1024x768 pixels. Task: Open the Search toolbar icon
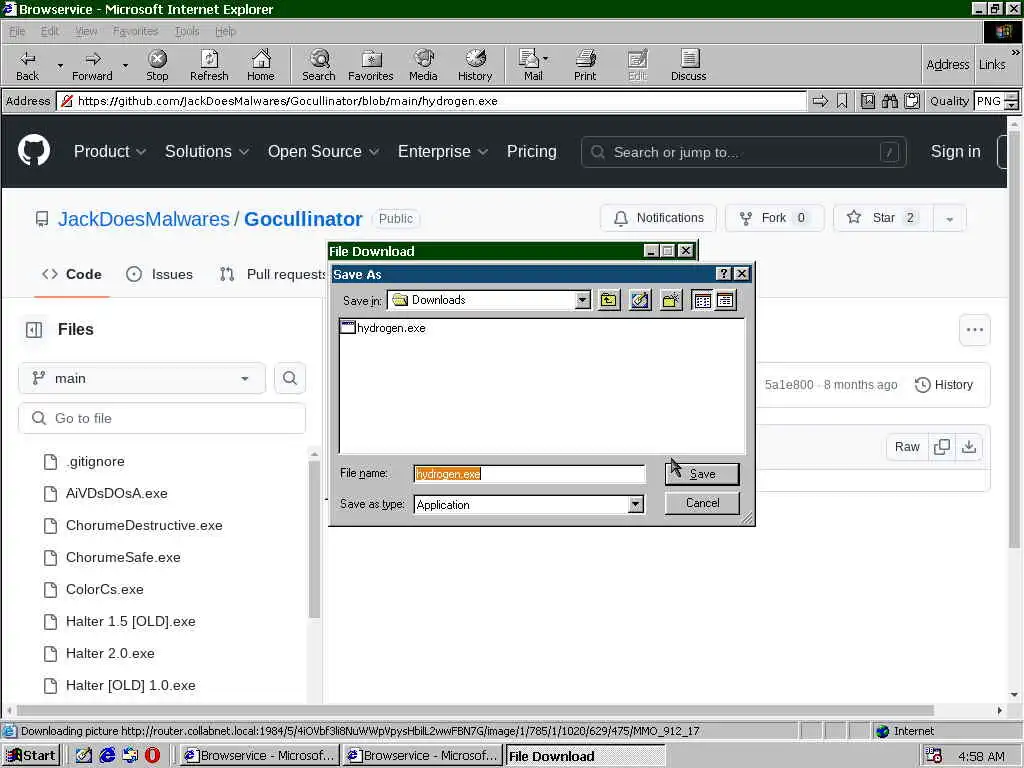click(x=319, y=65)
